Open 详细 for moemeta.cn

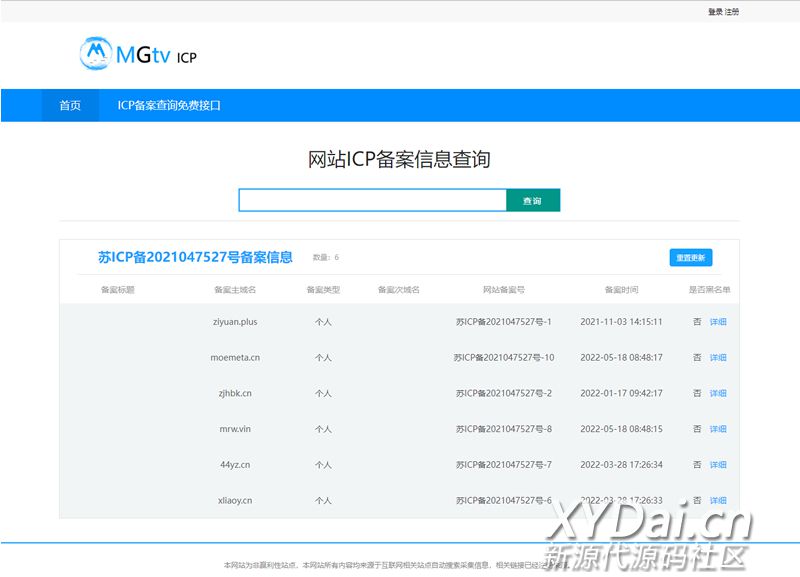click(718, 358)
